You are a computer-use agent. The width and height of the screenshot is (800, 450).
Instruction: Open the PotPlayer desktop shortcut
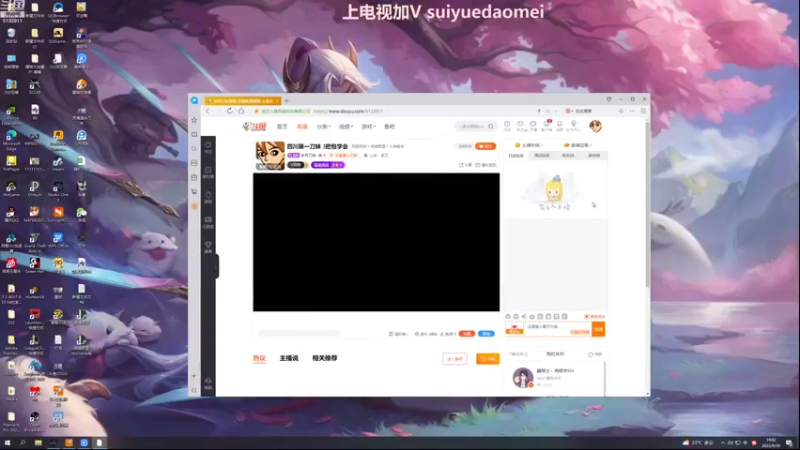pyautogui.click(x=11, y=164)
